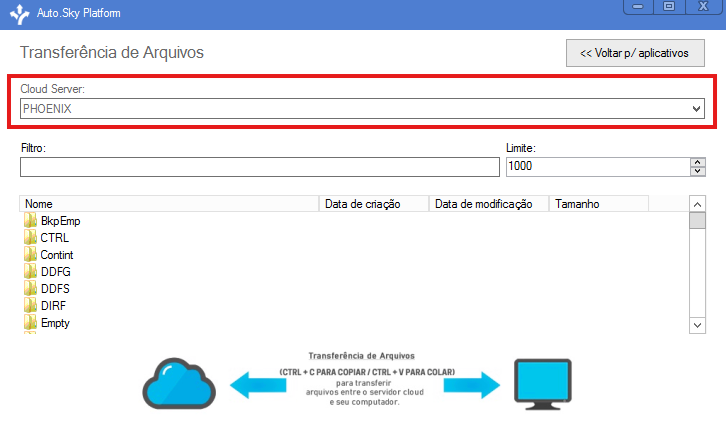Viewport: 726px width, 424px height.
Task: Click the Voltar p/ aplicativos button
Action: [635, 53]
